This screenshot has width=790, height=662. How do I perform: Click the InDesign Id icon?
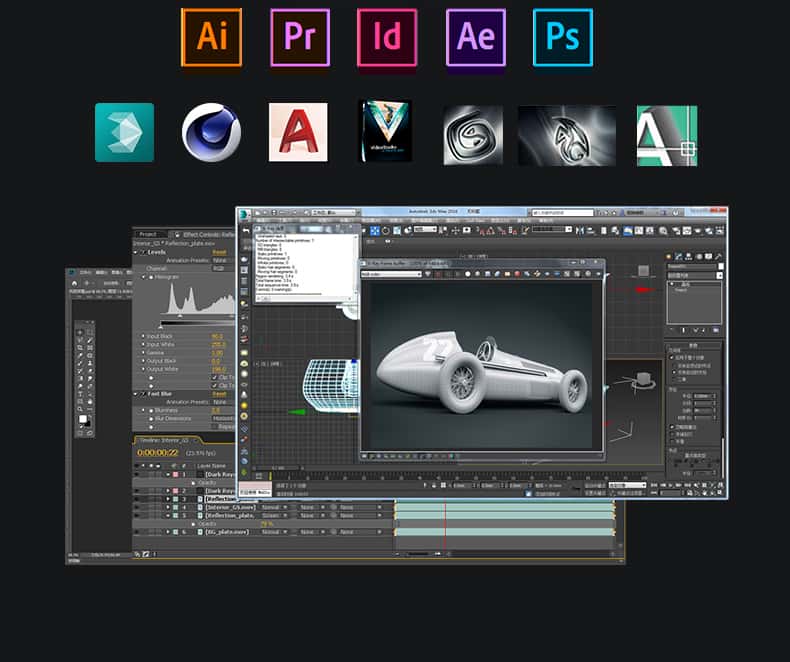387,37
